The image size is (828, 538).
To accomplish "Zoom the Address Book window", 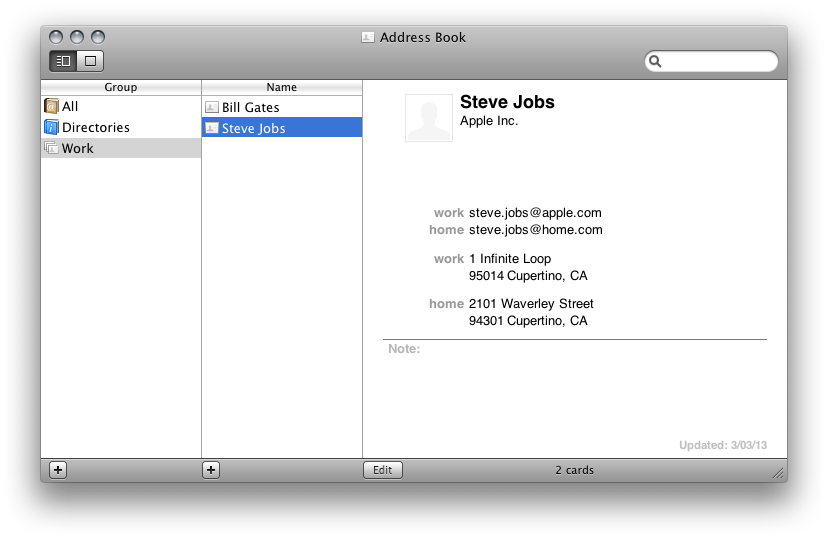I will 98,37.
